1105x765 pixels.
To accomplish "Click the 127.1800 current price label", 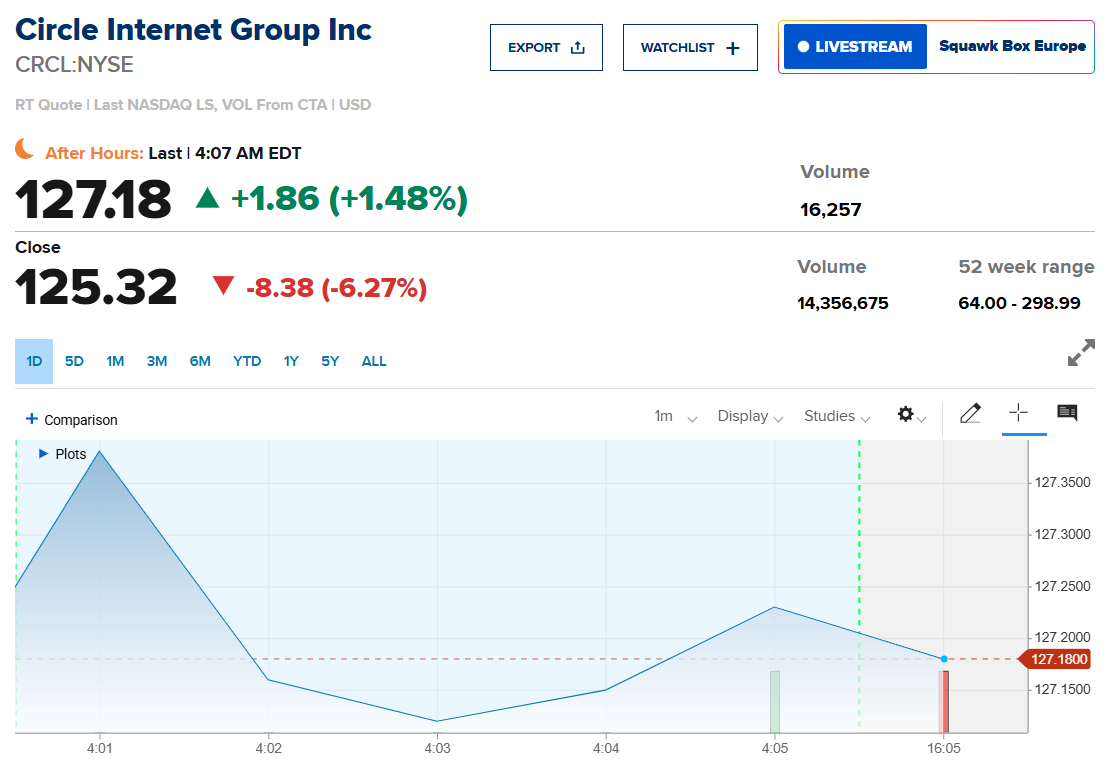I will pos(1055,659).
